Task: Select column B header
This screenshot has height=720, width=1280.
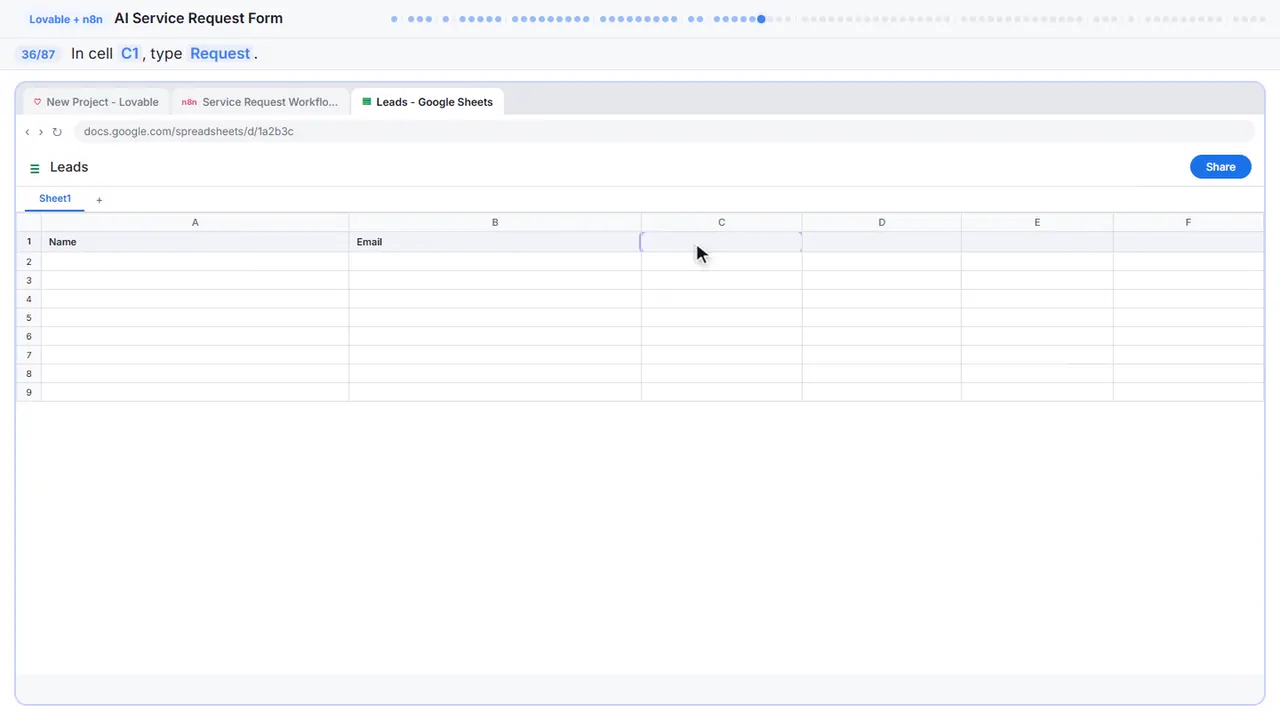Action: coord(495,222)
